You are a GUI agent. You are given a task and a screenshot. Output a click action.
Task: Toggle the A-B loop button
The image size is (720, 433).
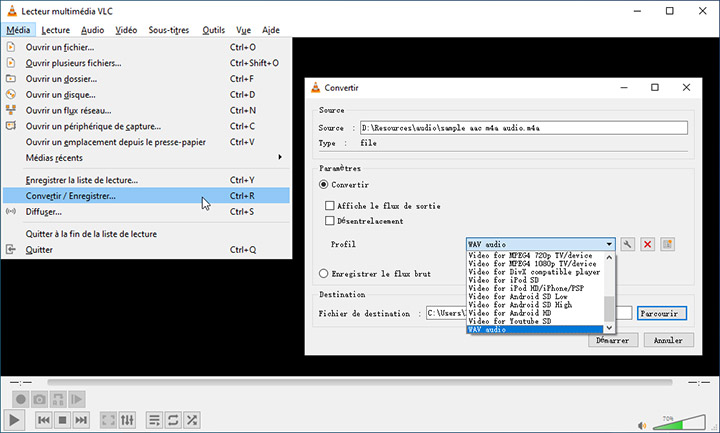click(x=58, y=399)
